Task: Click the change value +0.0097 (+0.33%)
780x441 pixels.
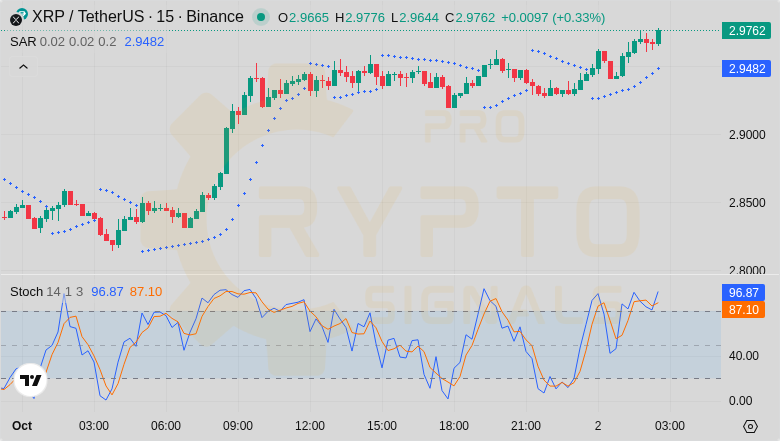Action: (x=553, y=18)
